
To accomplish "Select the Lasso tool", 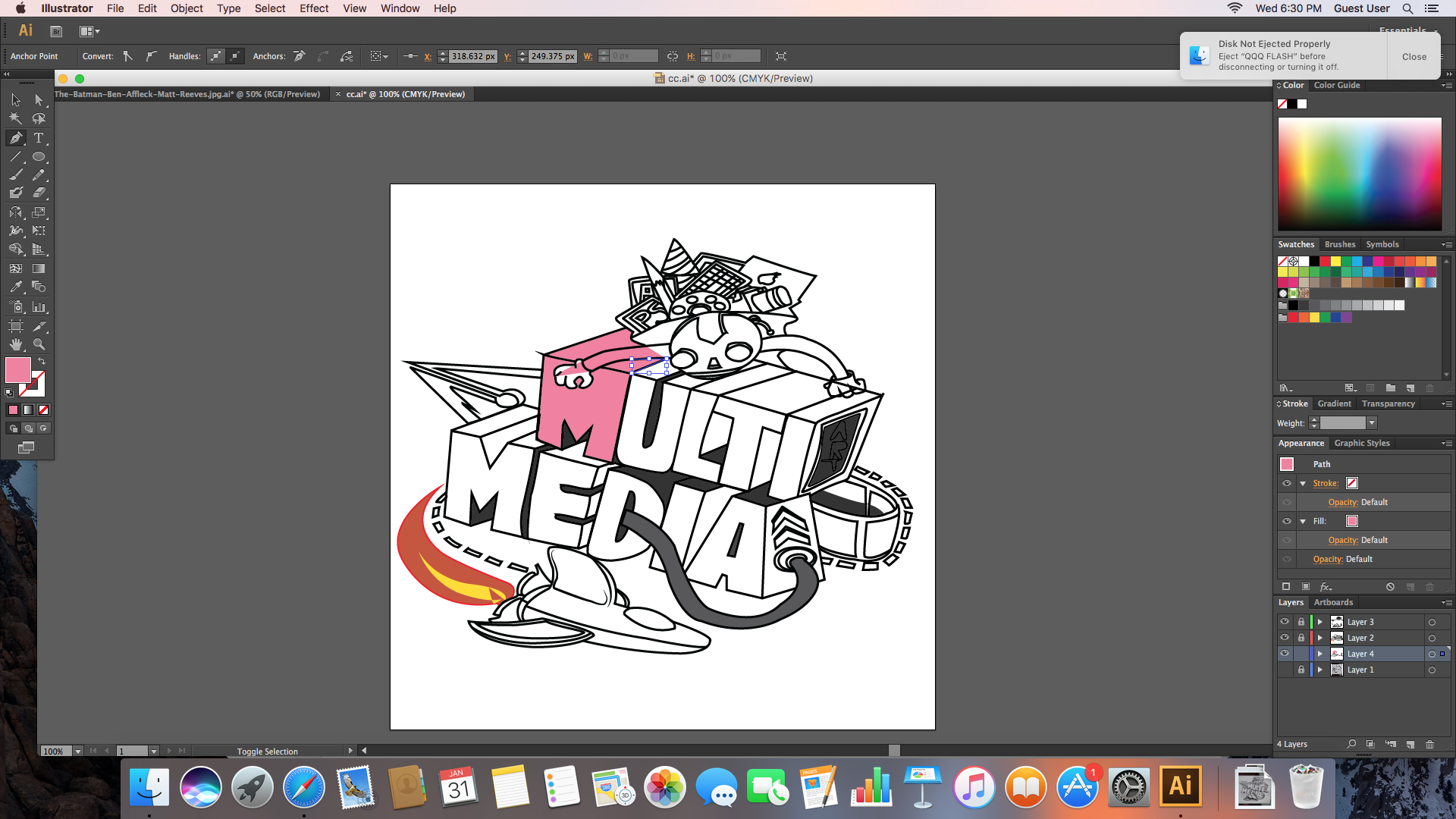I will pyautogui.click(x=39, y=119).
